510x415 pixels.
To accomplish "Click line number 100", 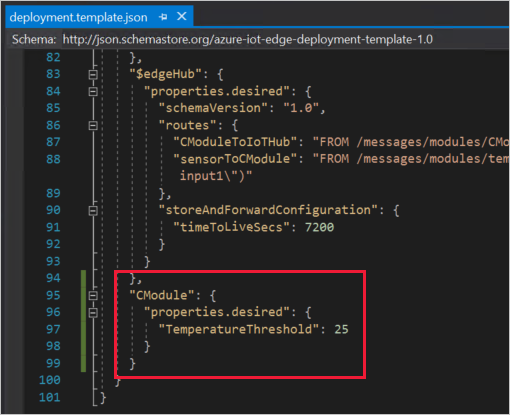I will [x=50, y=380].
